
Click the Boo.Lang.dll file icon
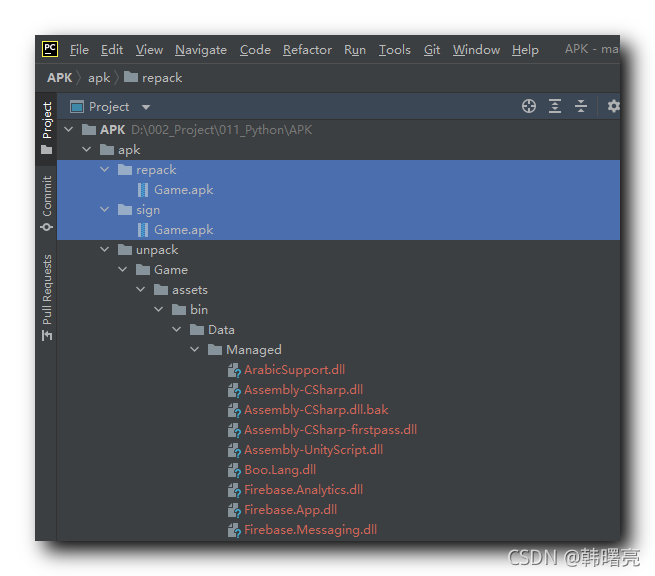point(234,470)
